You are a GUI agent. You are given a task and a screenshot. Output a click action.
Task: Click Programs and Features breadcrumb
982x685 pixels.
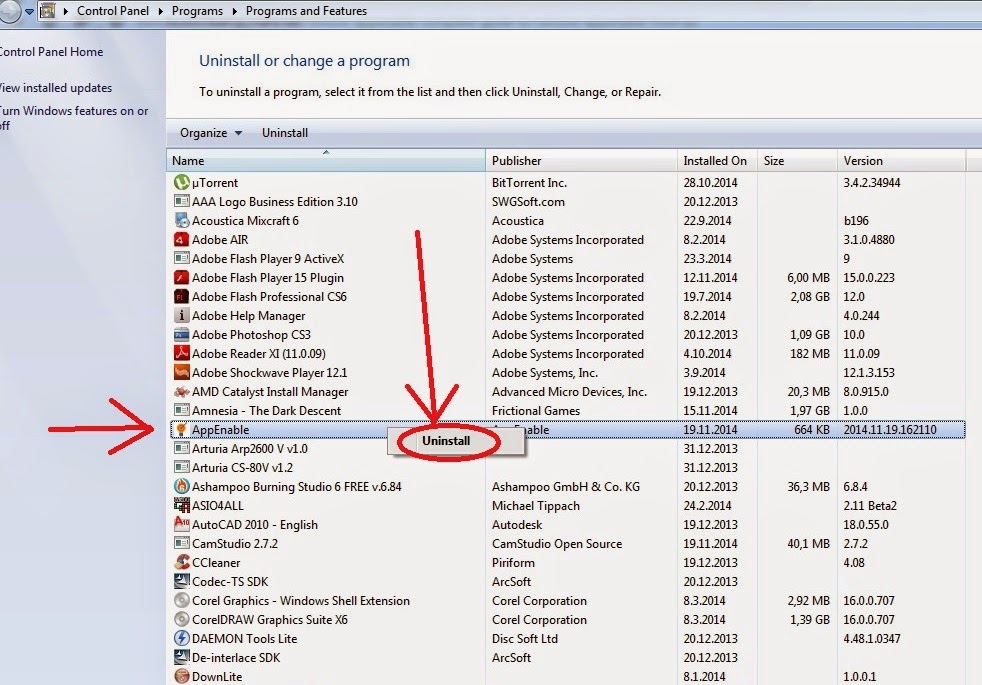[306, 11]
